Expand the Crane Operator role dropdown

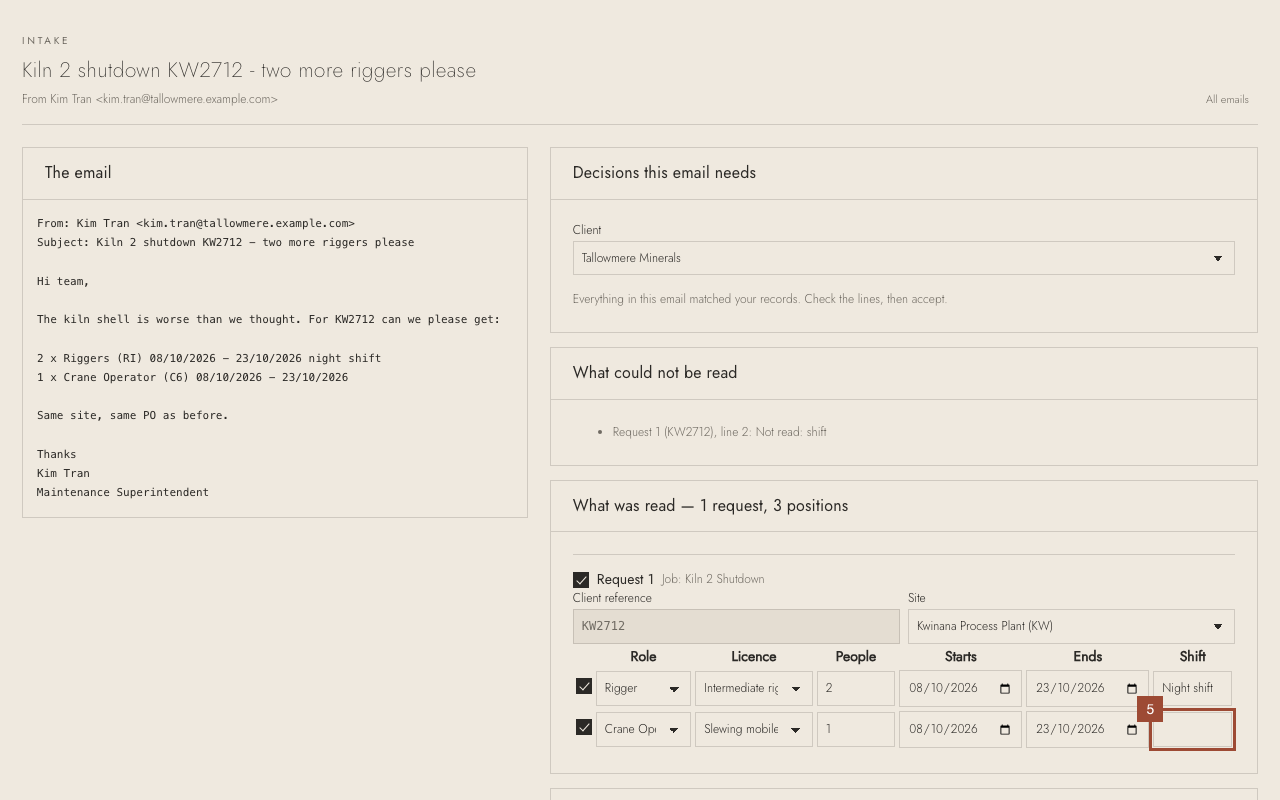click(x=643, y=729)
